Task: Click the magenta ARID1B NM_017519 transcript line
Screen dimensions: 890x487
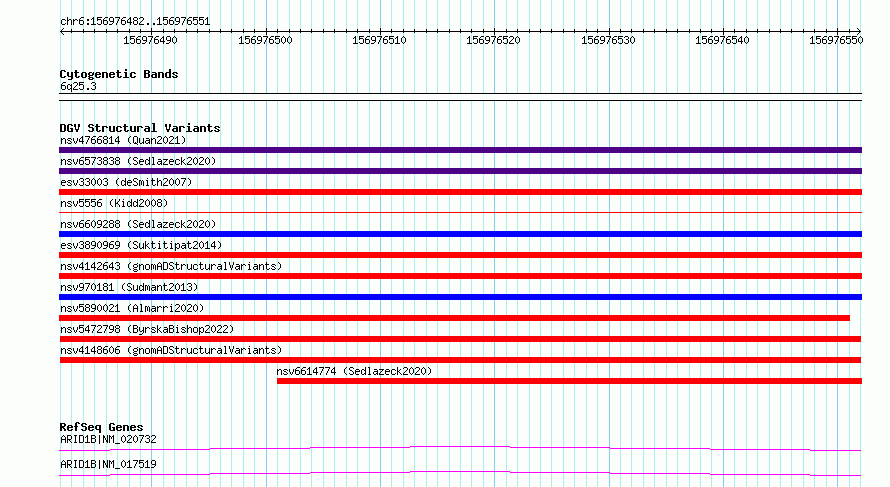Action: 460,473
